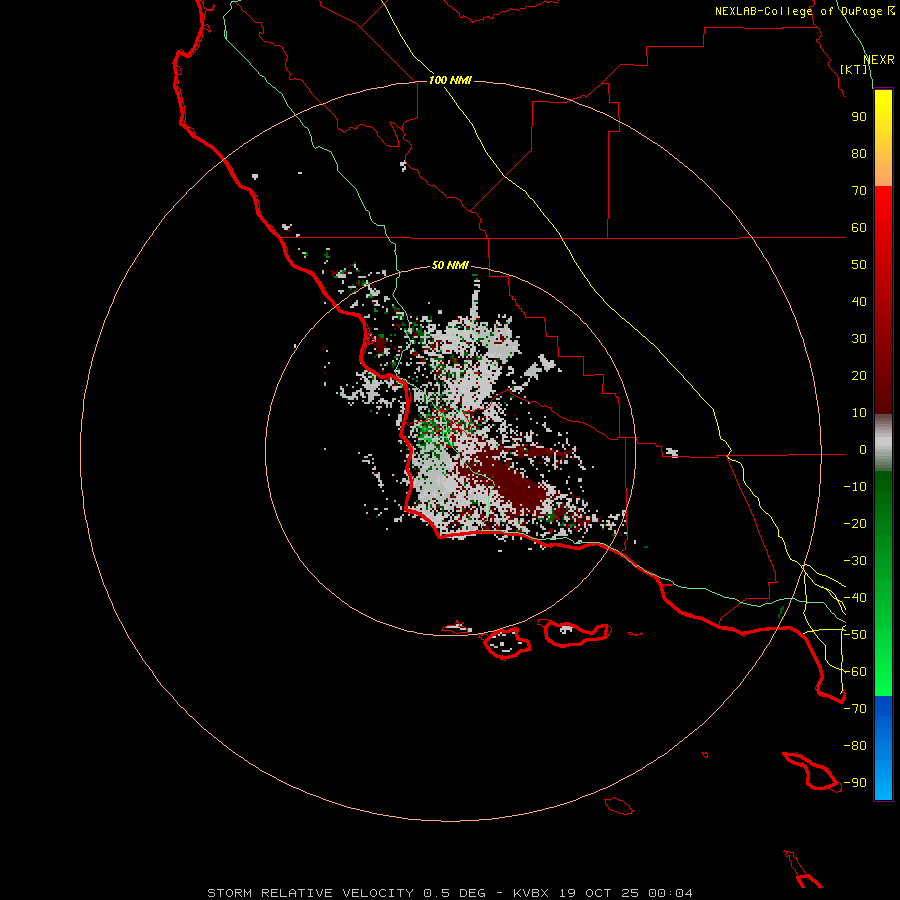This screenshot has width=900, height=900.
Task: Select the "-10" value on velocity scale
Action: [855, 487]
